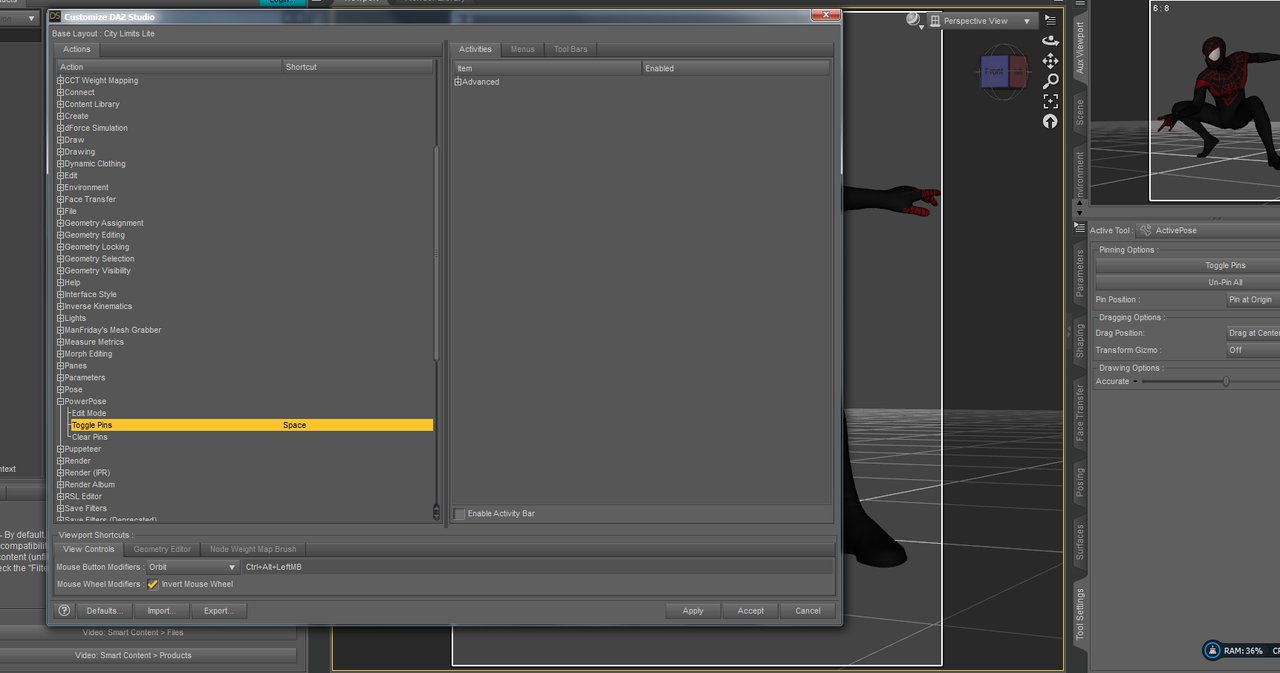Image resolution: width=1280 pixels, height=673 pixels.
Task: Expand the Advanced item in Activities
Action: (458, 82)
